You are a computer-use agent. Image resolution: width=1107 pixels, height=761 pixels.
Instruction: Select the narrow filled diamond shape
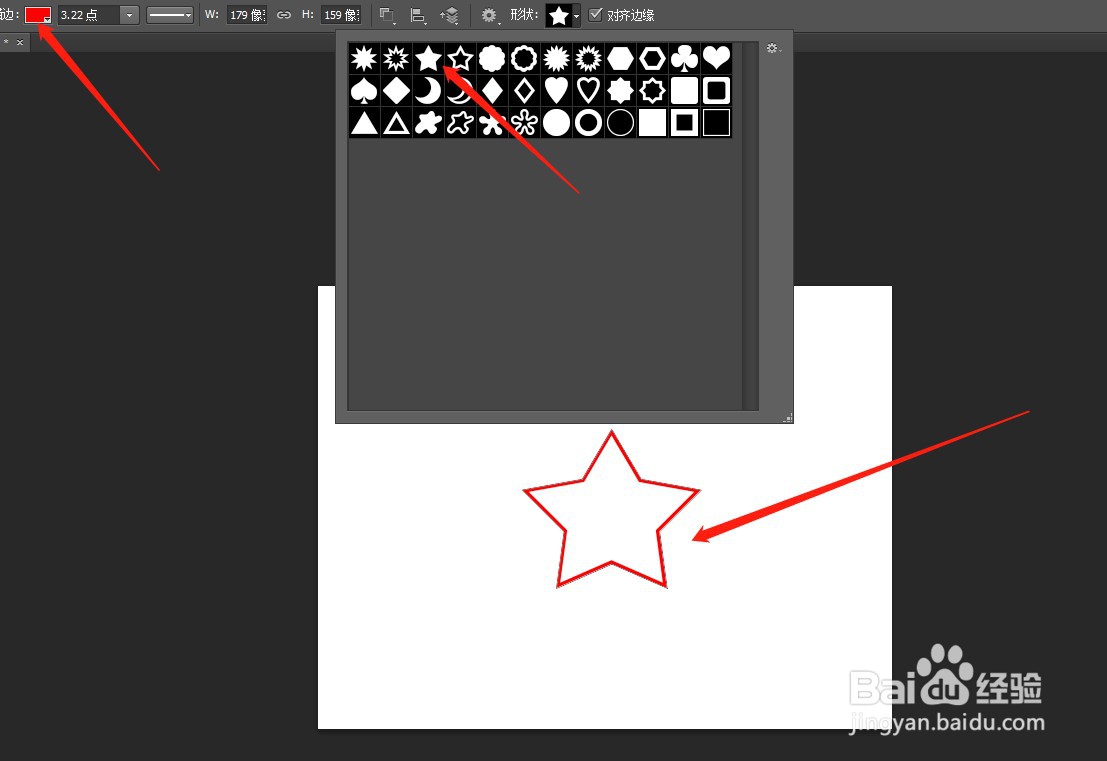coord(492,90)
